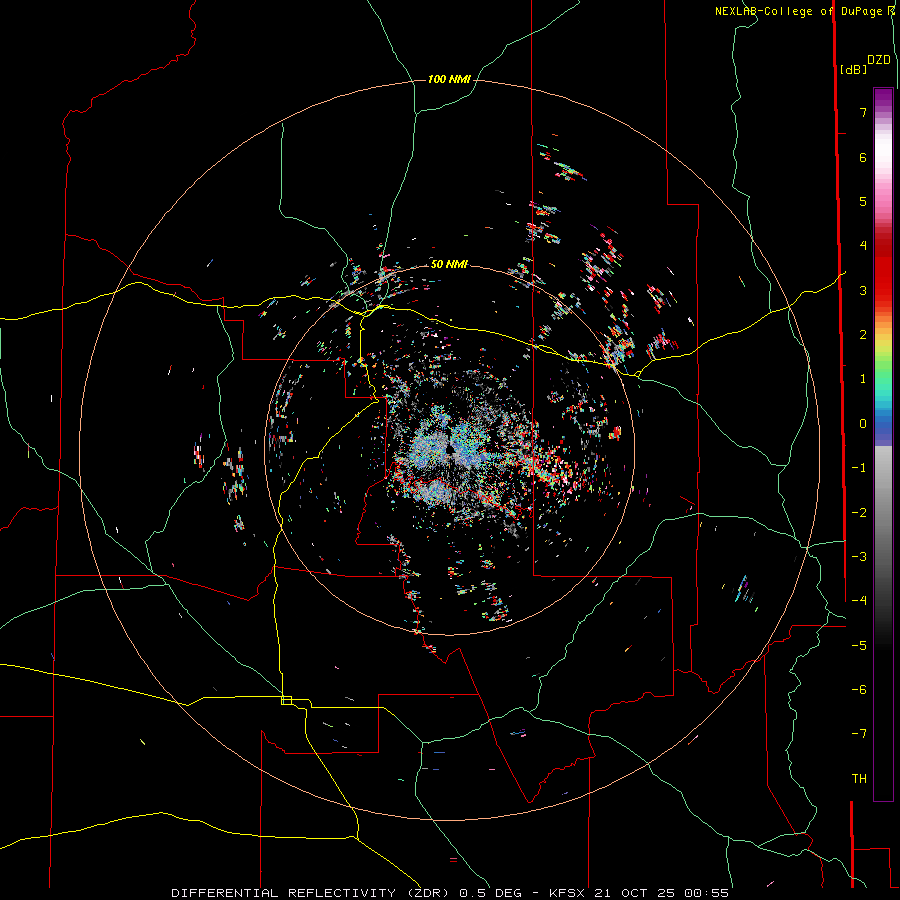Click the '3' value on color scale

[x=863, y=290]
